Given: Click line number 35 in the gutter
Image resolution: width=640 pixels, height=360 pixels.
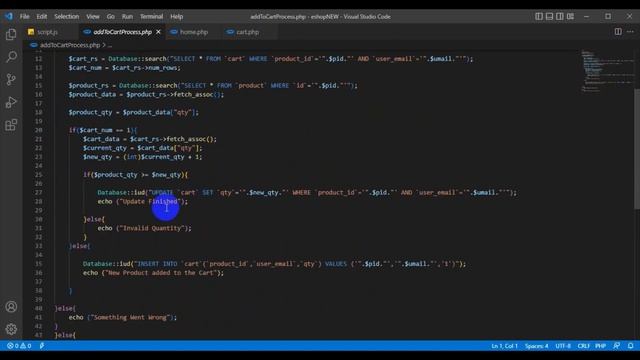Looking at the screenshot, I should tap(38, 264).
